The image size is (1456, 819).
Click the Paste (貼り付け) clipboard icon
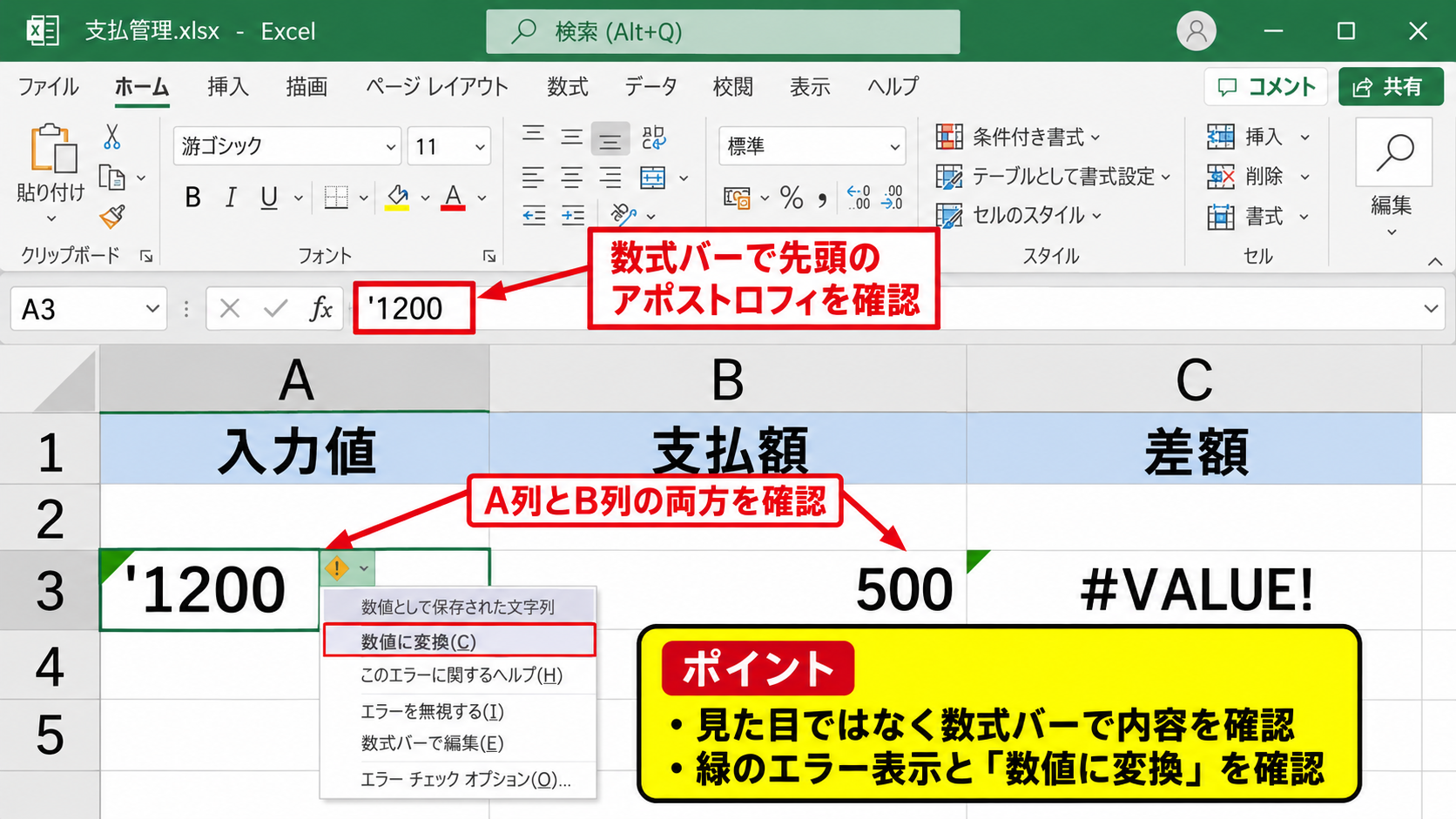52,148
